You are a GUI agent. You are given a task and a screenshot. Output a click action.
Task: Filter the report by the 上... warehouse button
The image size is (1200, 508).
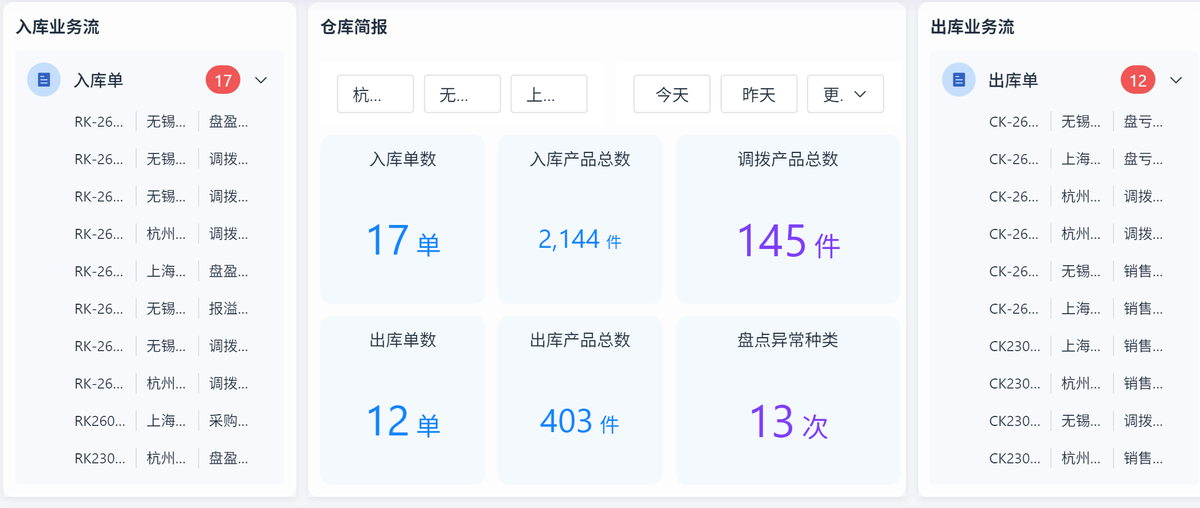tap(549, 94)
